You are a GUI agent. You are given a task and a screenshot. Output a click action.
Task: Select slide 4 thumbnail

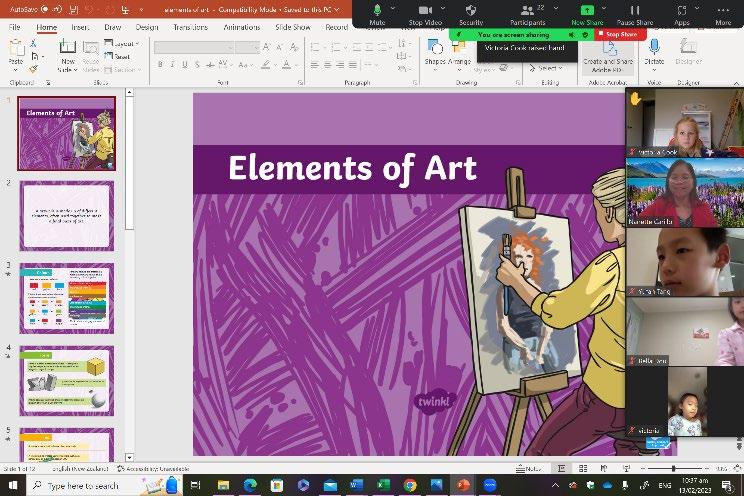(66, 381)
